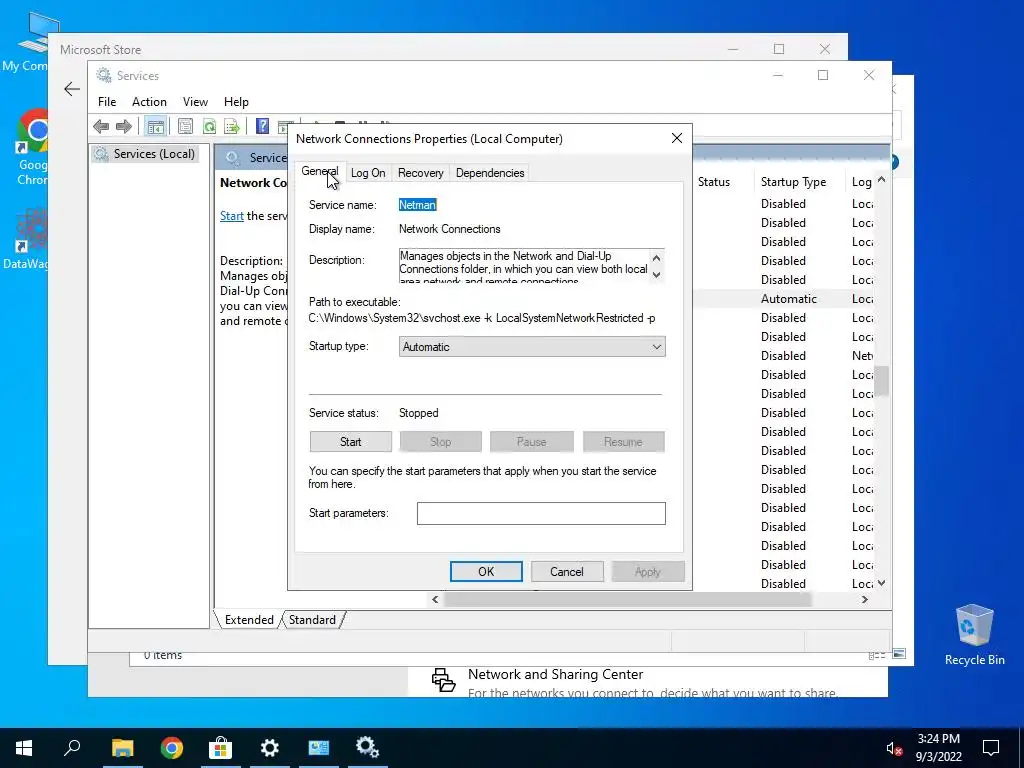The height and width of the screenshot is (768, 1024).
Task: Open the notification center icon
Action: [991, 748]
